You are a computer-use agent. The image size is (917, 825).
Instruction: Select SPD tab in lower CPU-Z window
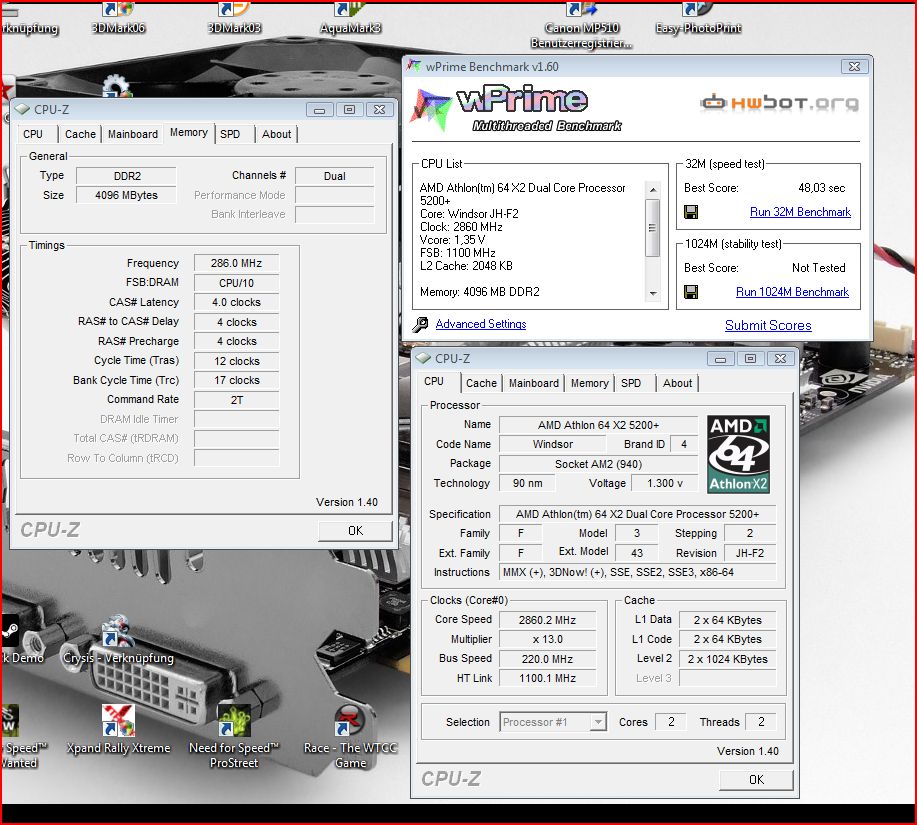(631, 383)
